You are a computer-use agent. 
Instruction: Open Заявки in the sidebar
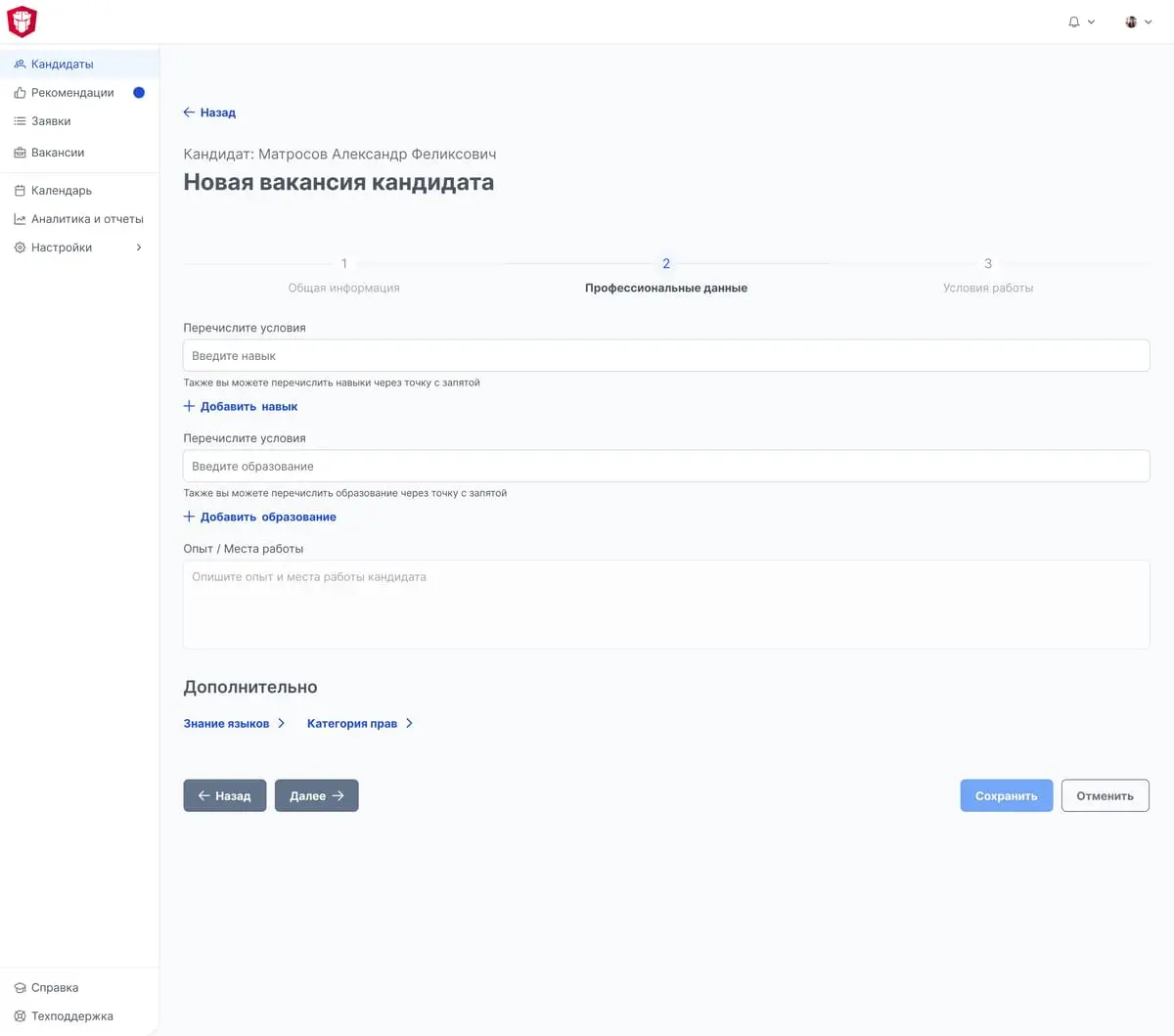pos(51,121)
